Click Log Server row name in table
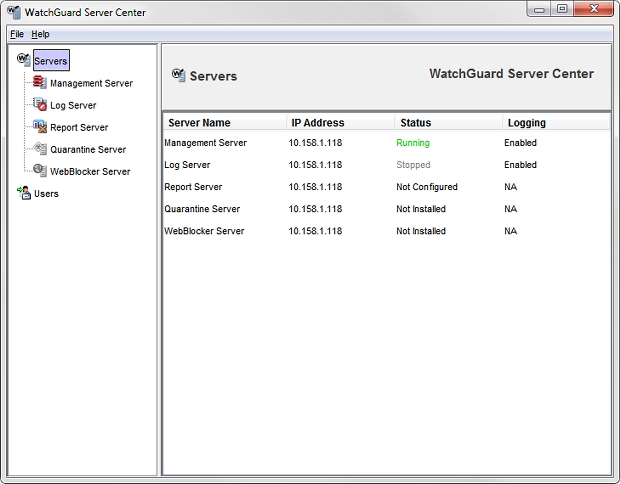This screenshot has width=620, height=484. tap(187, 165)
